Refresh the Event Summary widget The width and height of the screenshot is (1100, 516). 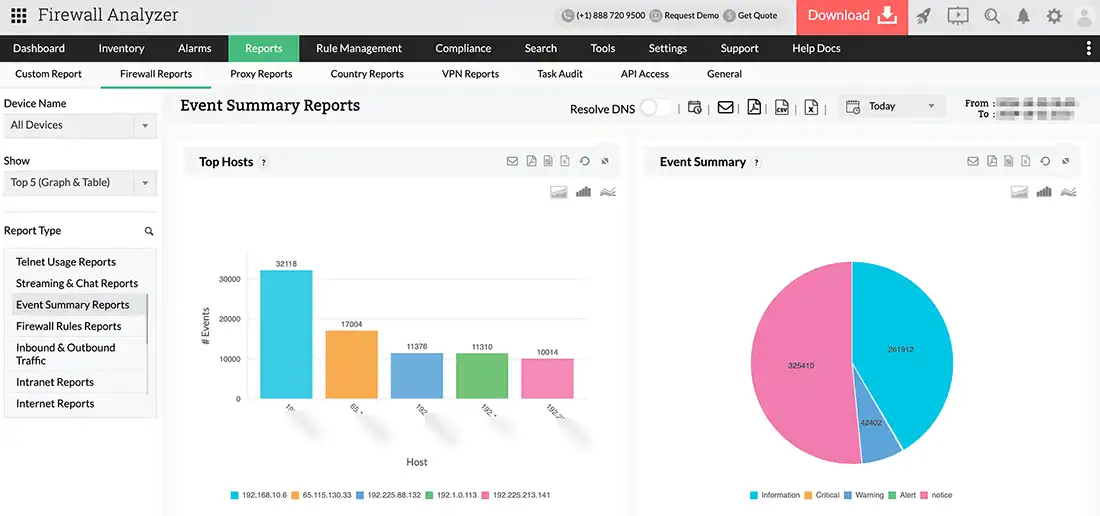pyautogui.click(x=1045, y=161)
